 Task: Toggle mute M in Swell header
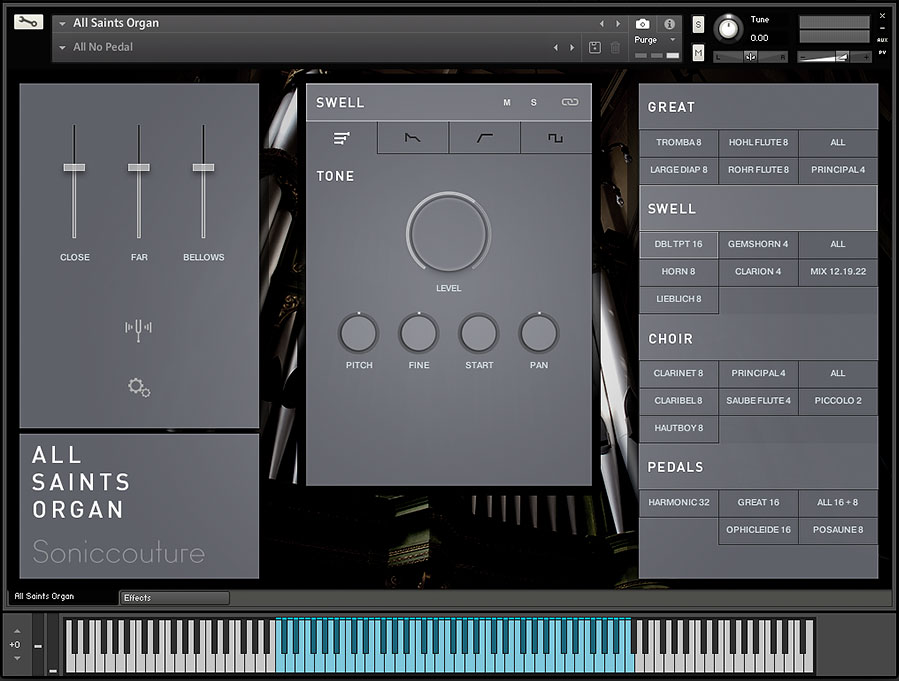[507, 102]
